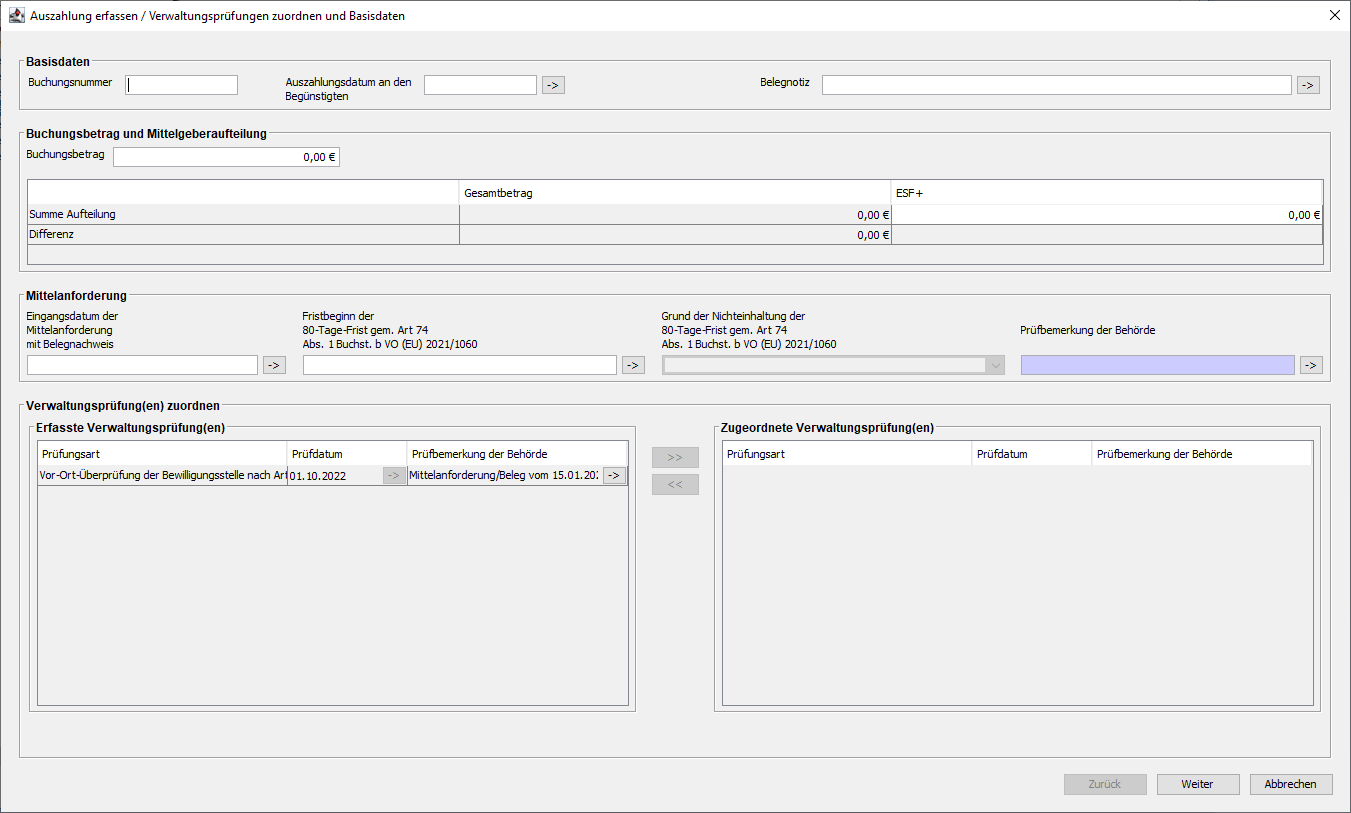Click Prüfungsart column header in Erfasste table
Viewport: 1351px width, 813px height.
coord(162,454)
